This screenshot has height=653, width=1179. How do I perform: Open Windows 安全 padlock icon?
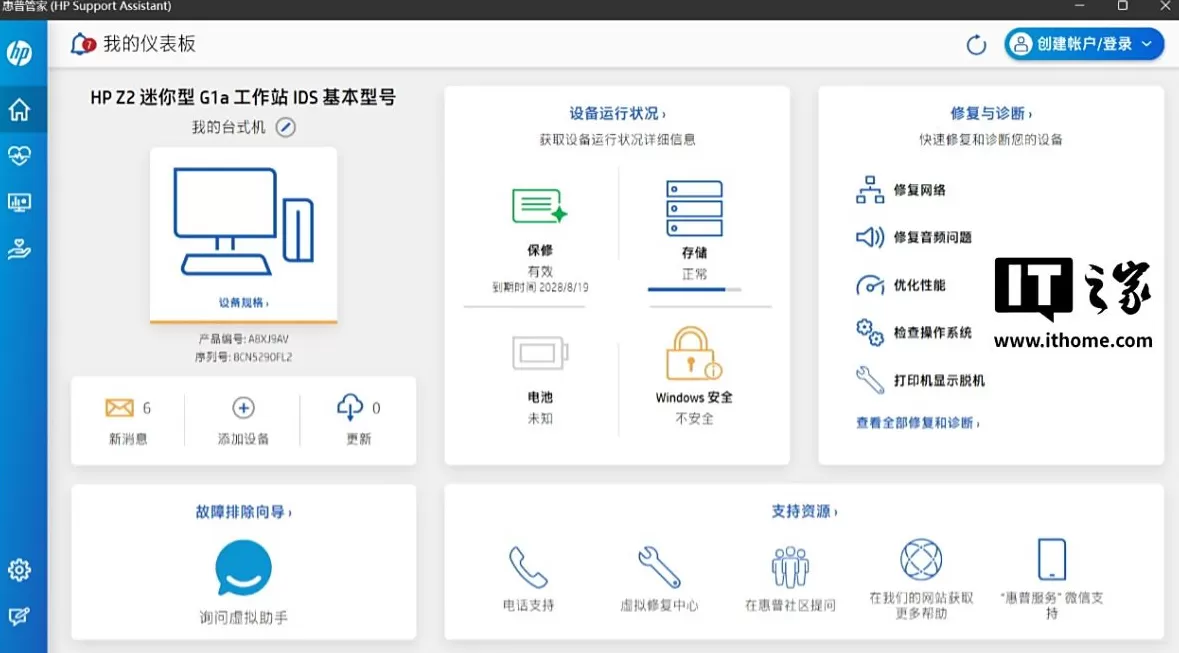pos(693,353)
